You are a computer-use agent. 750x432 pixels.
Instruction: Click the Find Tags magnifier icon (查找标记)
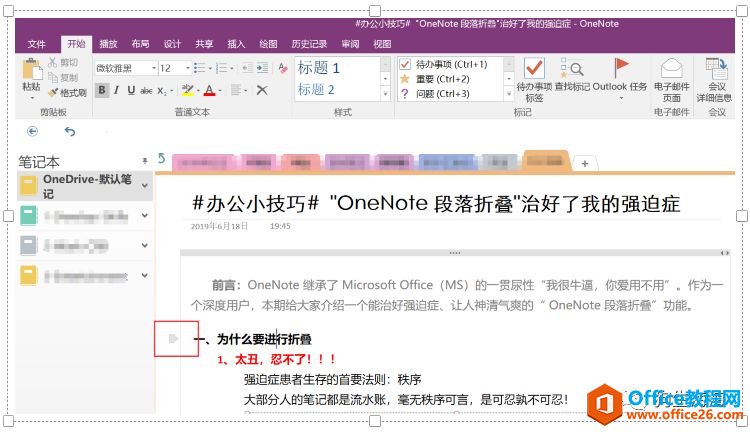tap(572, 68)
